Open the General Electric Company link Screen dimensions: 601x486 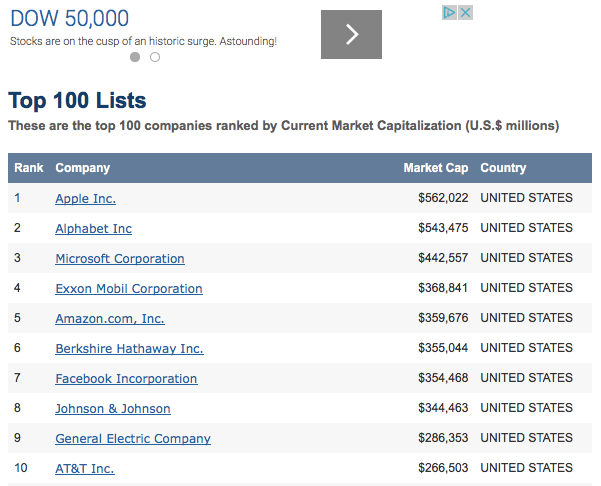point(133,438)
